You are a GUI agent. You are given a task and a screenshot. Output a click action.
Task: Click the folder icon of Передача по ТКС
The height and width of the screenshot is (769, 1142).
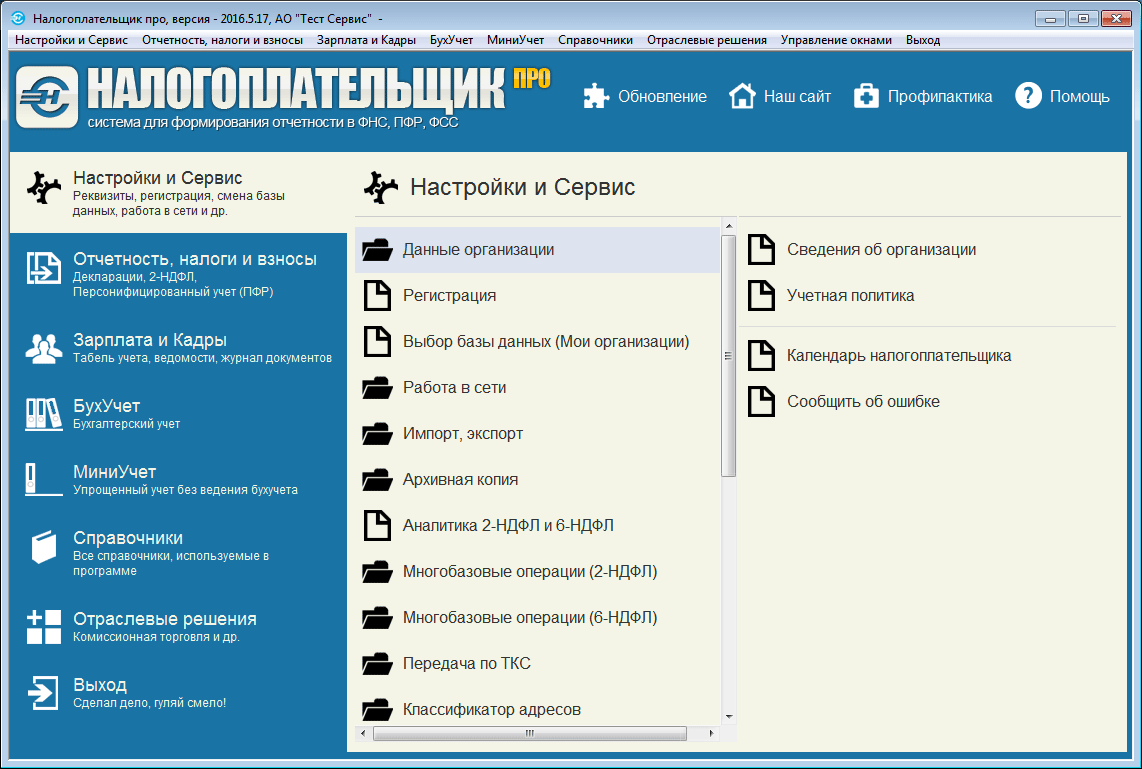(x=377, y=663)
